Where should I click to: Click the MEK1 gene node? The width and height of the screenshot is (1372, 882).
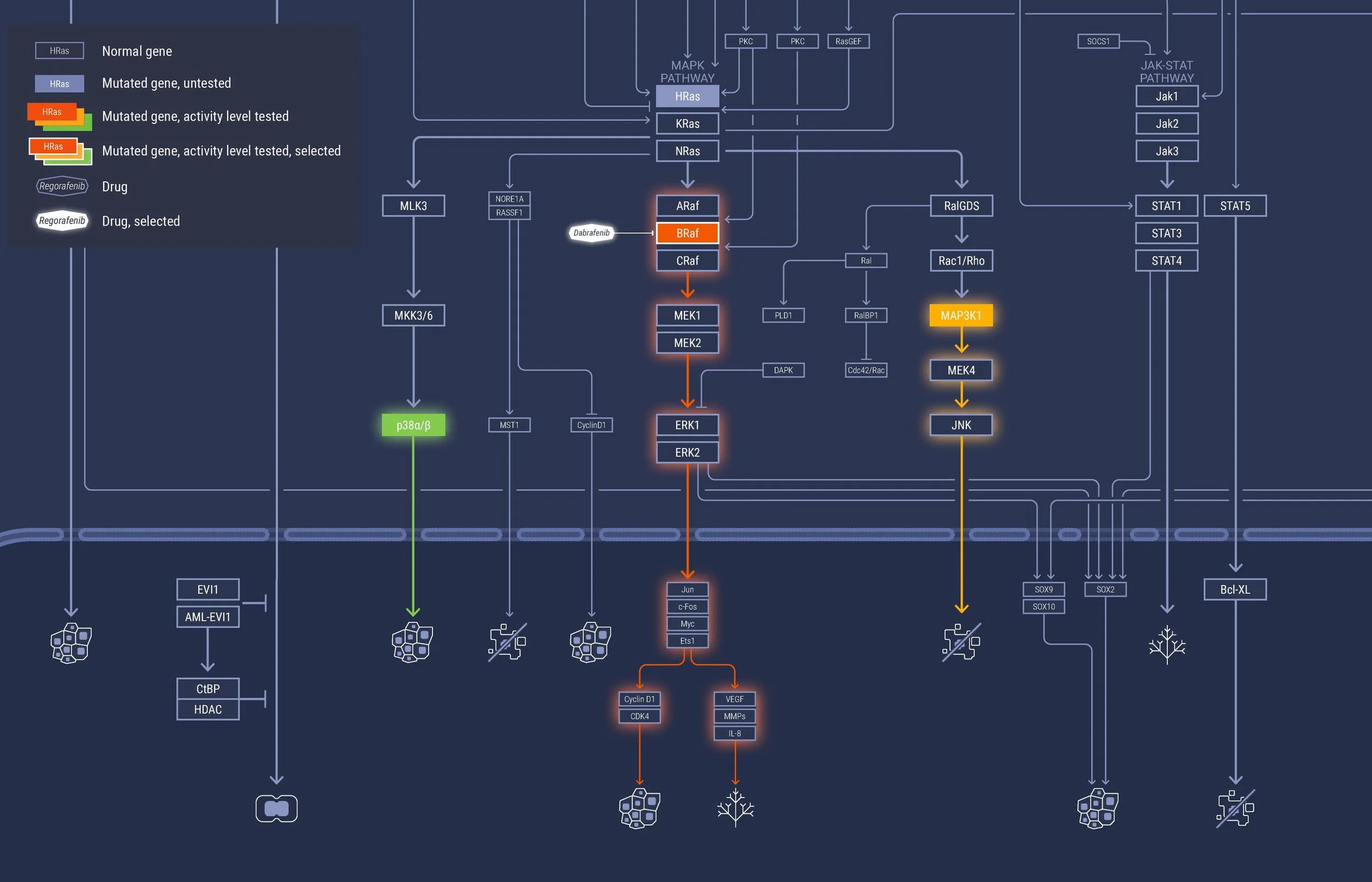coord(687,315)
